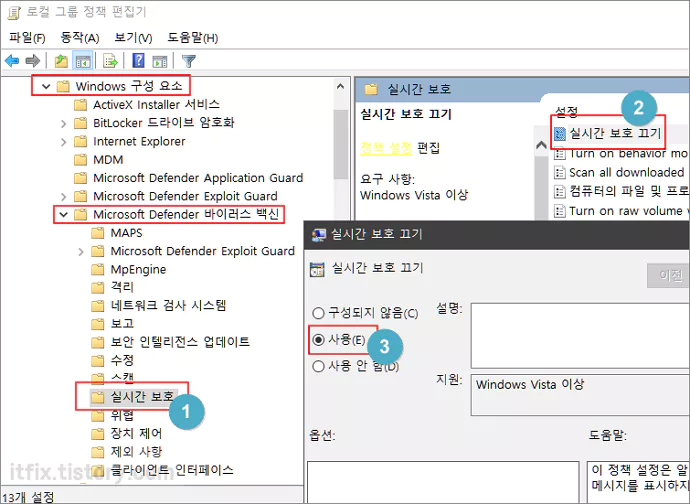Click the policy icon beside Turn on raw volume
Viewport: 690px width, 504px height.
click(559, 211)
